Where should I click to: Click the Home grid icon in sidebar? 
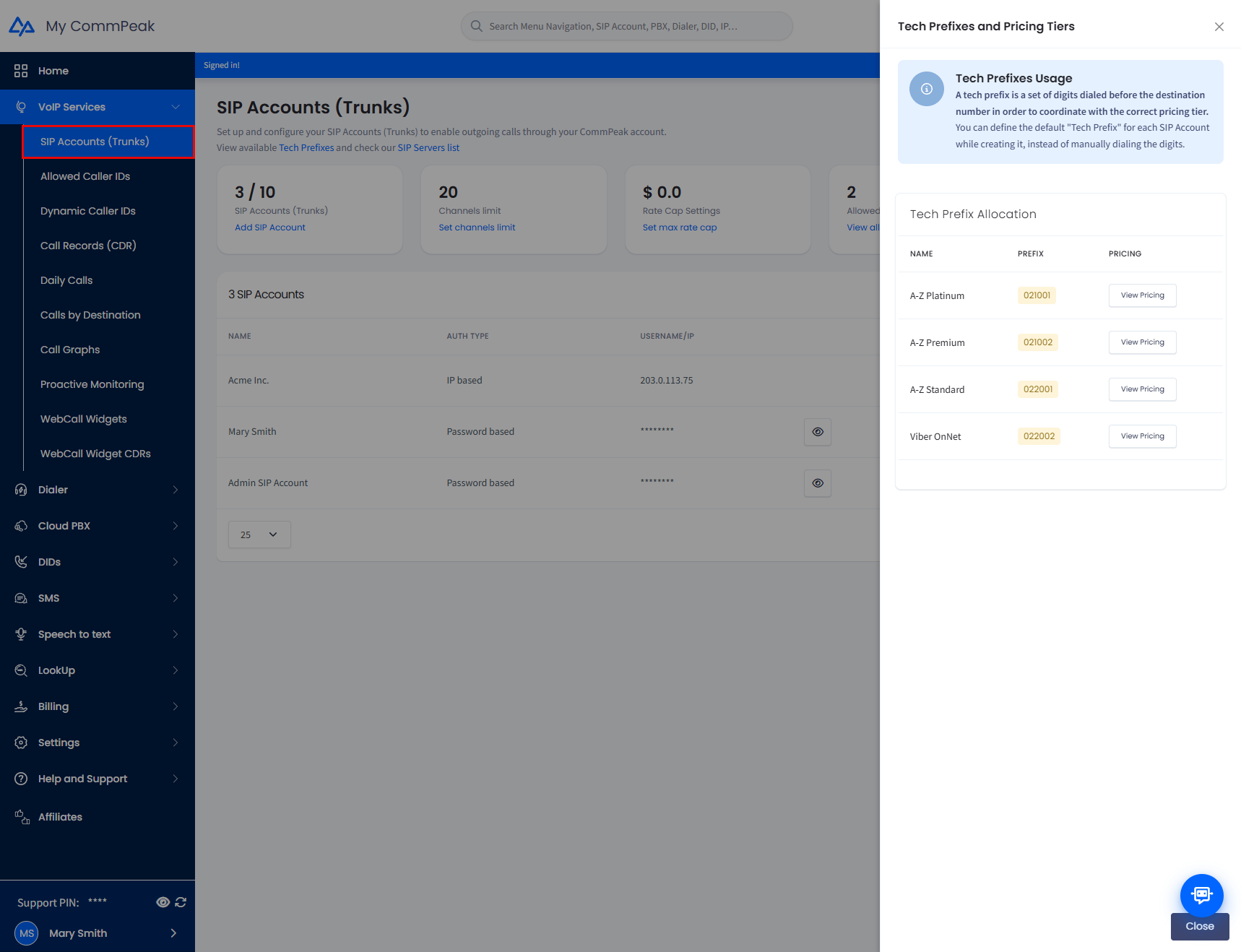point(21,71)
